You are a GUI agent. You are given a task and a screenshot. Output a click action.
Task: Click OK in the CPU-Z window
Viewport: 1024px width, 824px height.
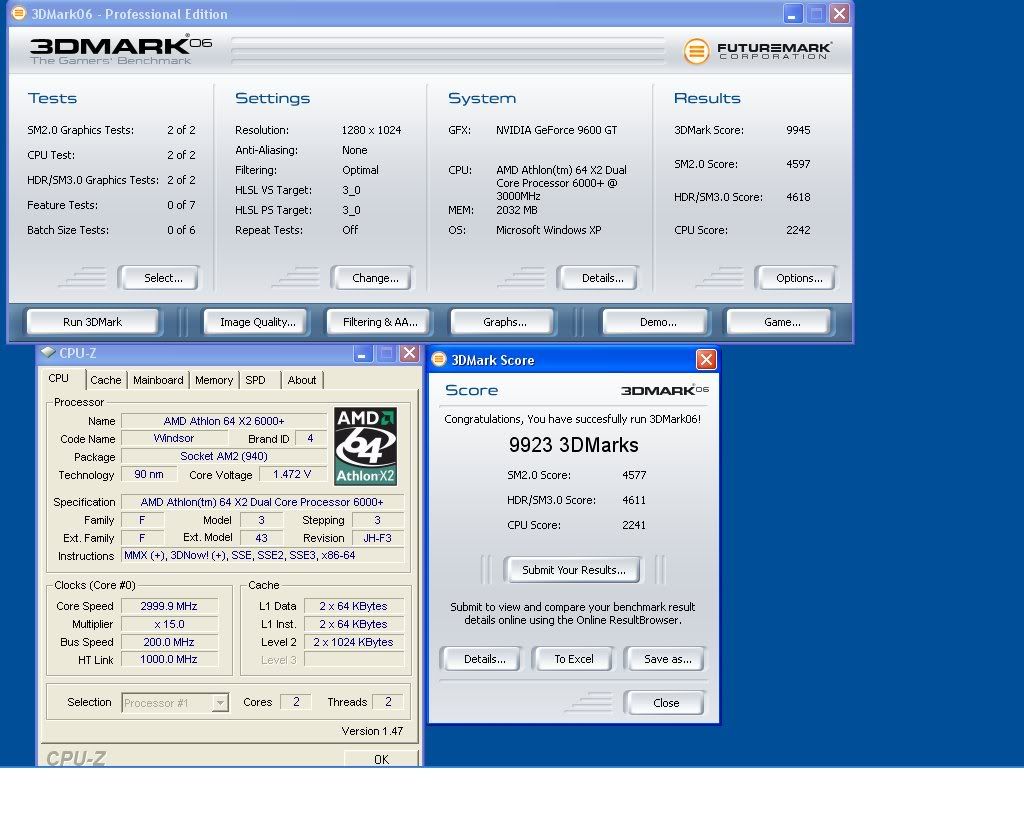pyautogui.click(x=381, y=759)
